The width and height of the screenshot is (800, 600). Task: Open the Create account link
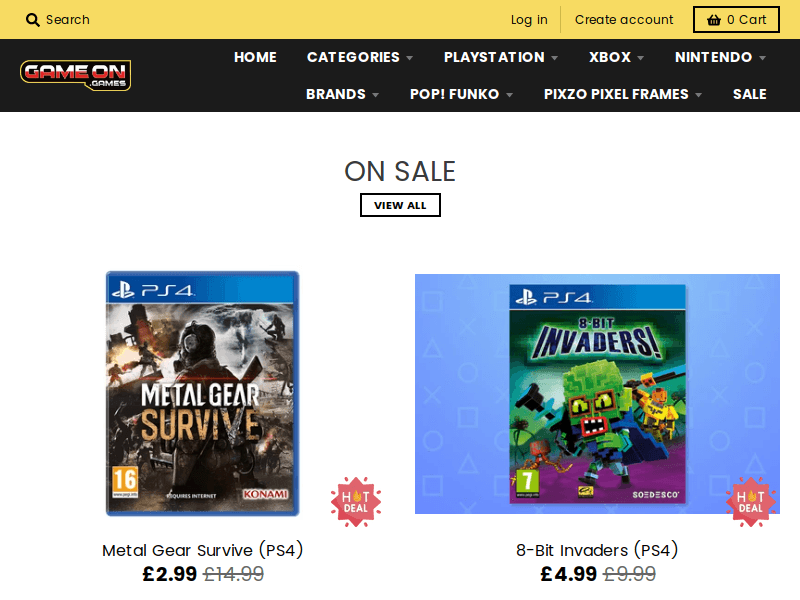coord(624,20)
